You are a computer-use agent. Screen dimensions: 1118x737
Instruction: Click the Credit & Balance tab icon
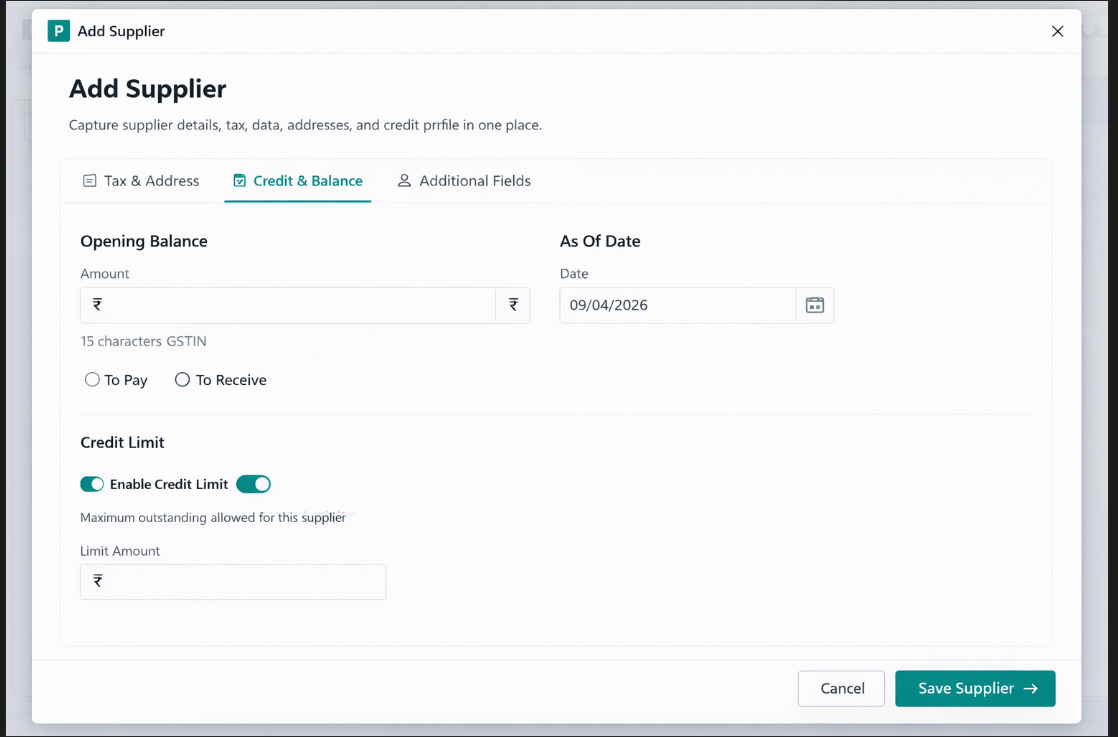pyautogui.click(x=239, y=181)
